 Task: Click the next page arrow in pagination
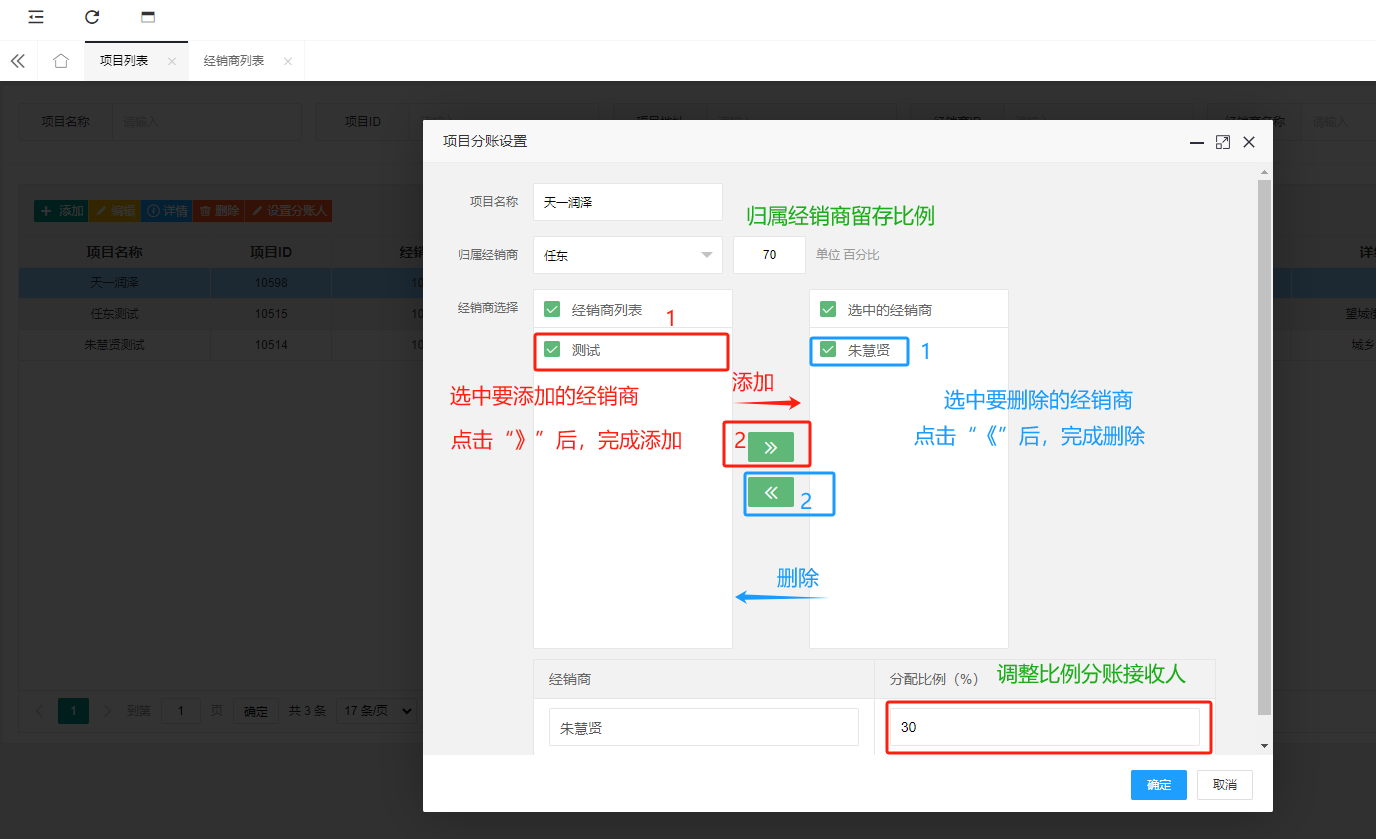pos(108,711)
